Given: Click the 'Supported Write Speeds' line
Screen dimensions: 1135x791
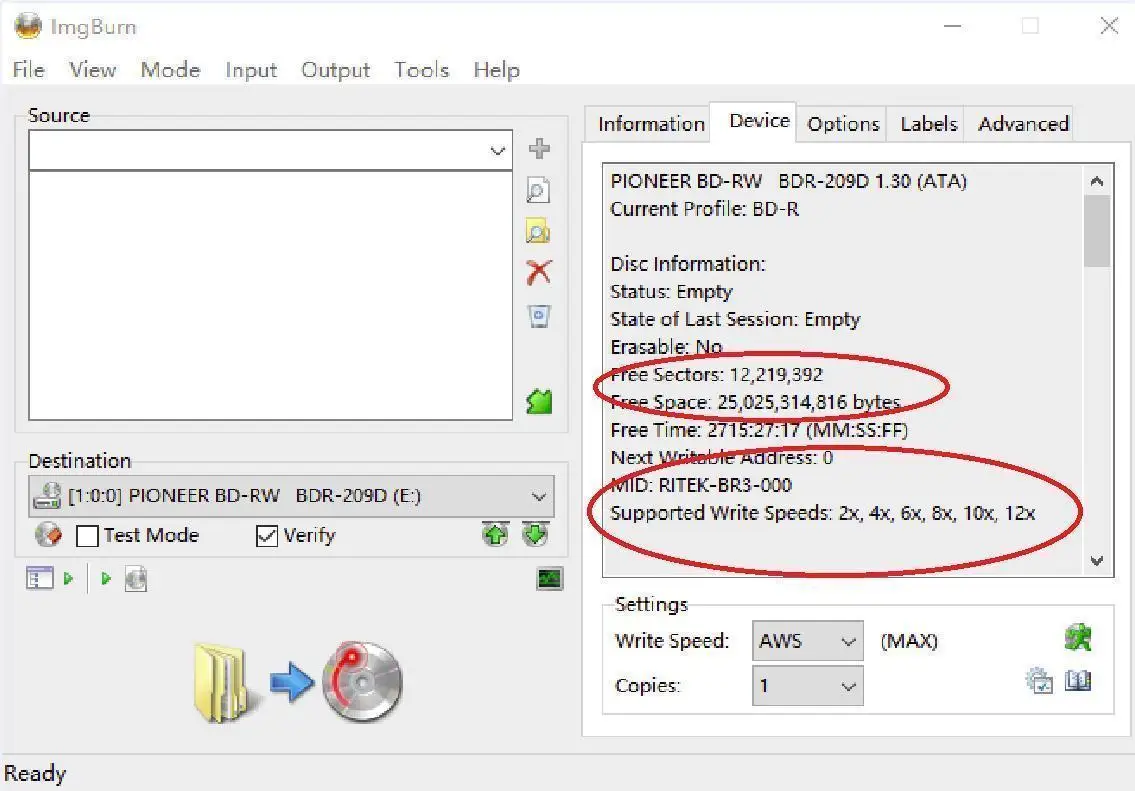Looking at the screenshot, I should (x=823, y=513).
